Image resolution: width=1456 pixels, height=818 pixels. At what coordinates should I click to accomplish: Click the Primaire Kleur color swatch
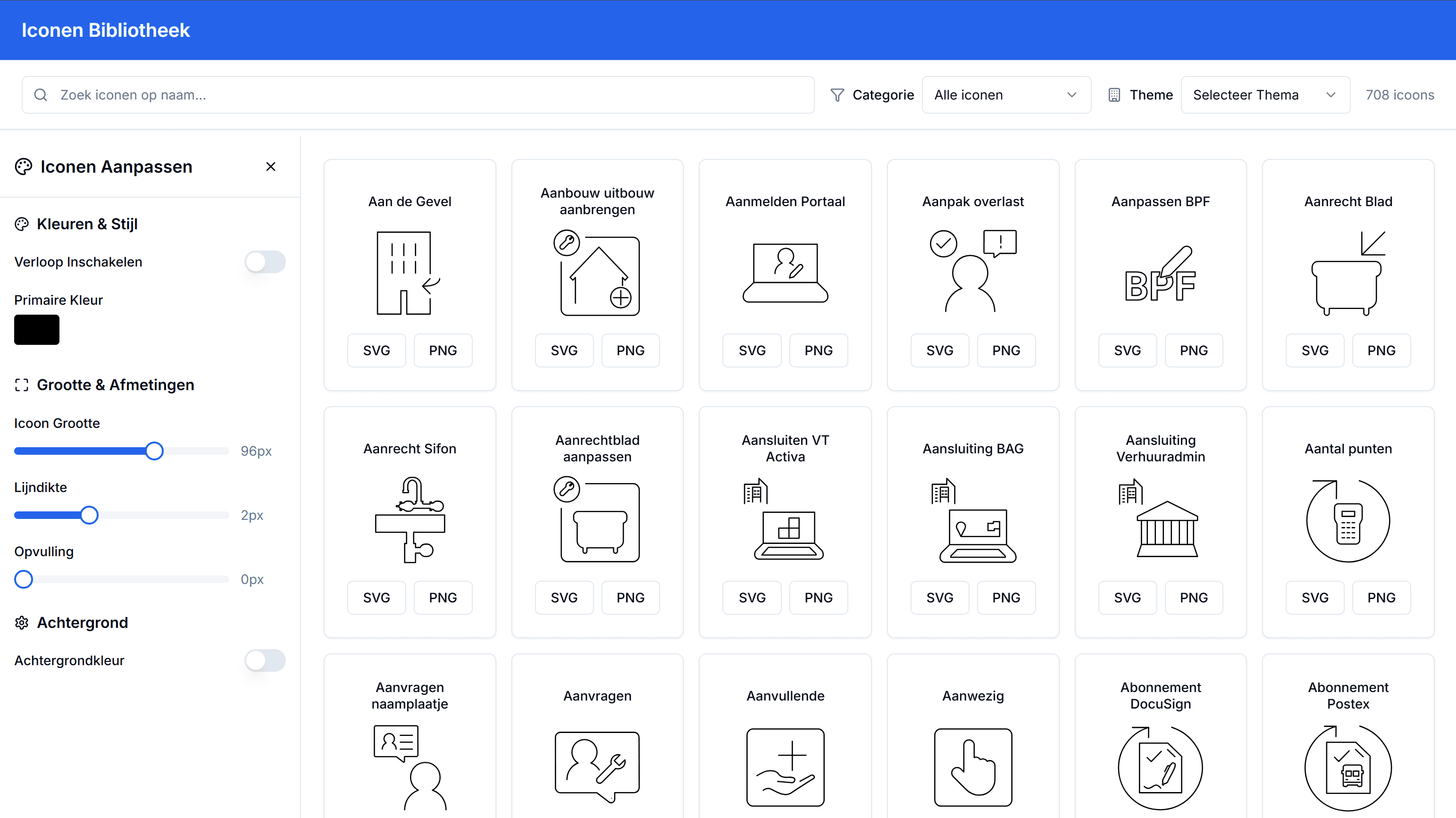point(36,330)
